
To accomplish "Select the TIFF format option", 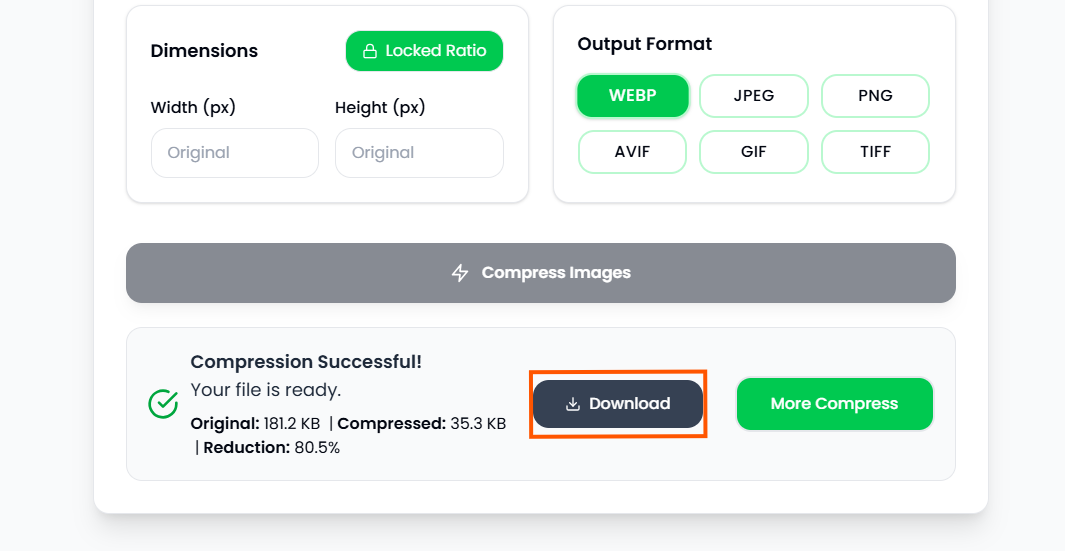I will click(875, 152).
